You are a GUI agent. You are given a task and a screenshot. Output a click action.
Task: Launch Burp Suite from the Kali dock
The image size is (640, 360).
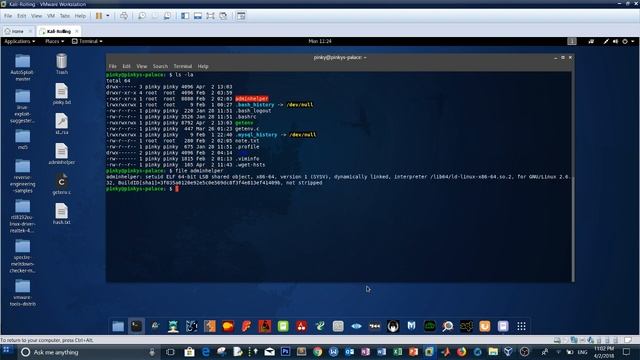pyautogui.click(x=210, y=326)
